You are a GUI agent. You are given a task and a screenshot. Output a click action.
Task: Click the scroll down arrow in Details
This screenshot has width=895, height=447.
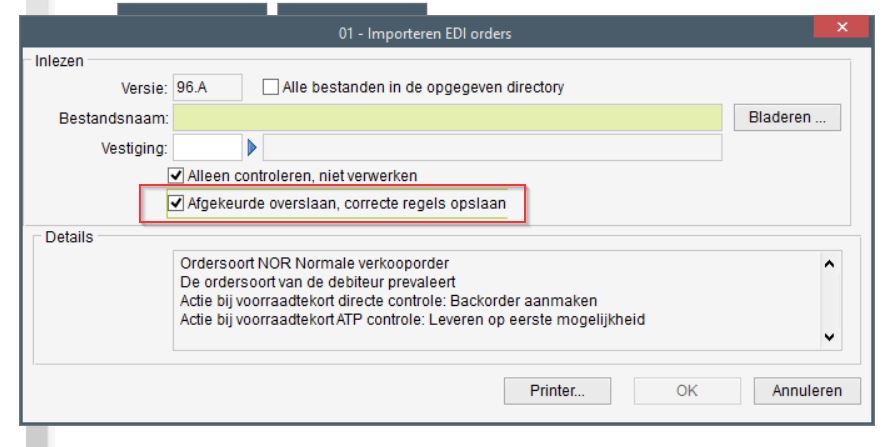pos(829,337)
